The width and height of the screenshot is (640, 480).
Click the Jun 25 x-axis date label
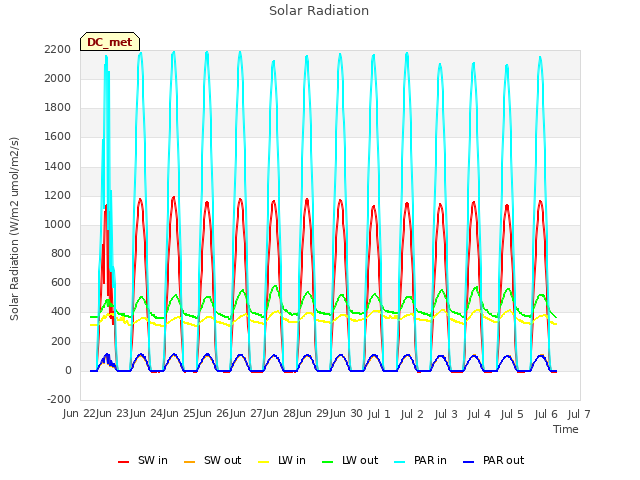coord(179,413)
